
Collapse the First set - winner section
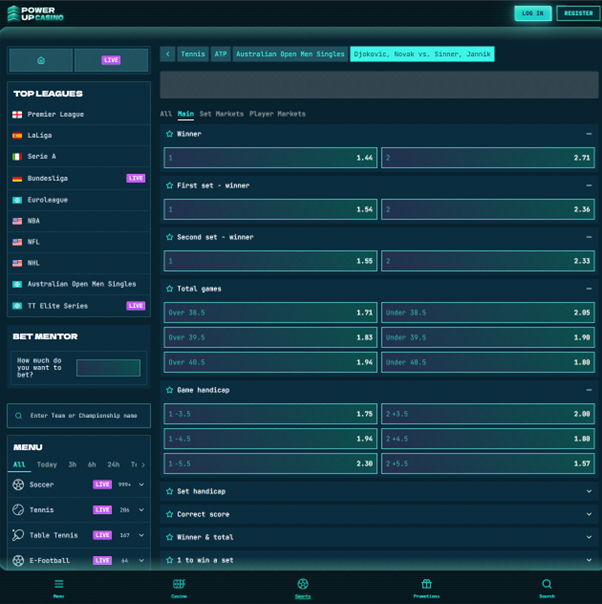(589, 186)
